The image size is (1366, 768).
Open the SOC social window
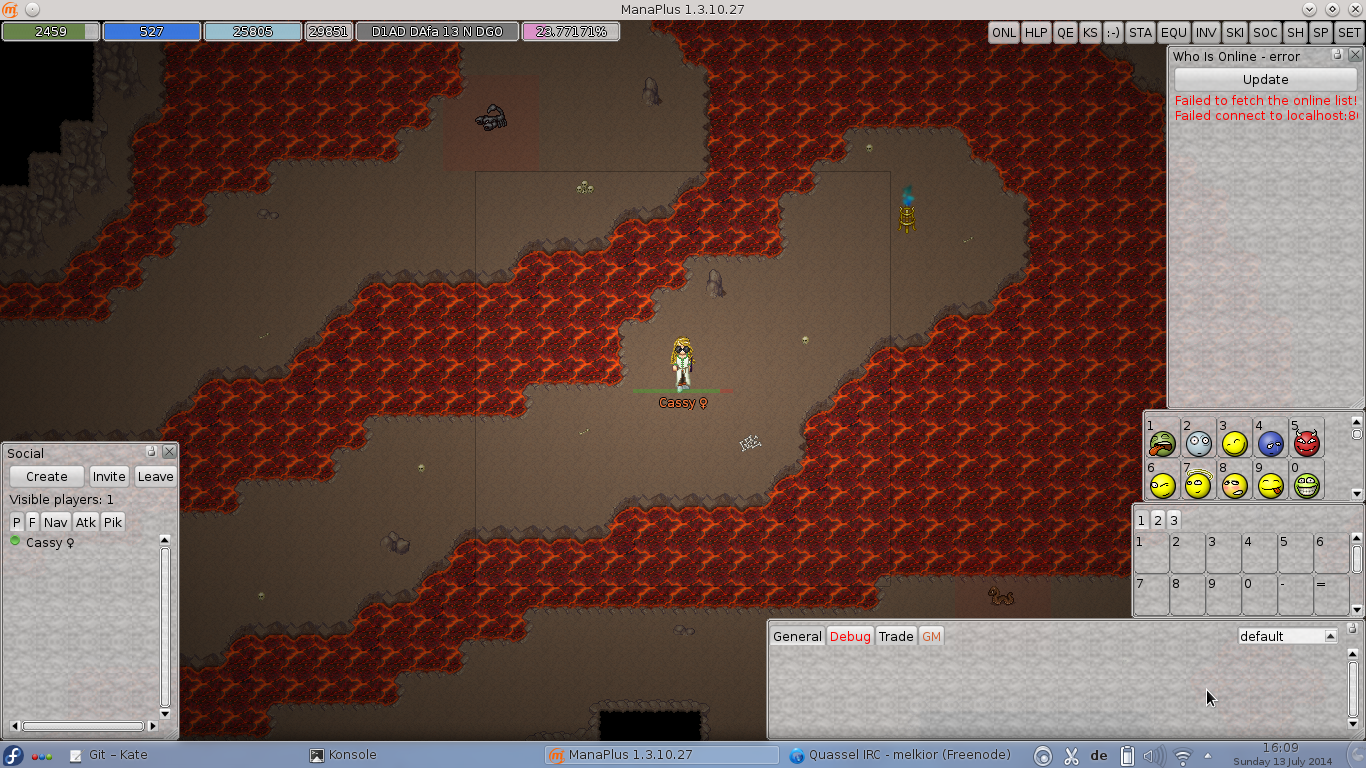[1265, 32]
